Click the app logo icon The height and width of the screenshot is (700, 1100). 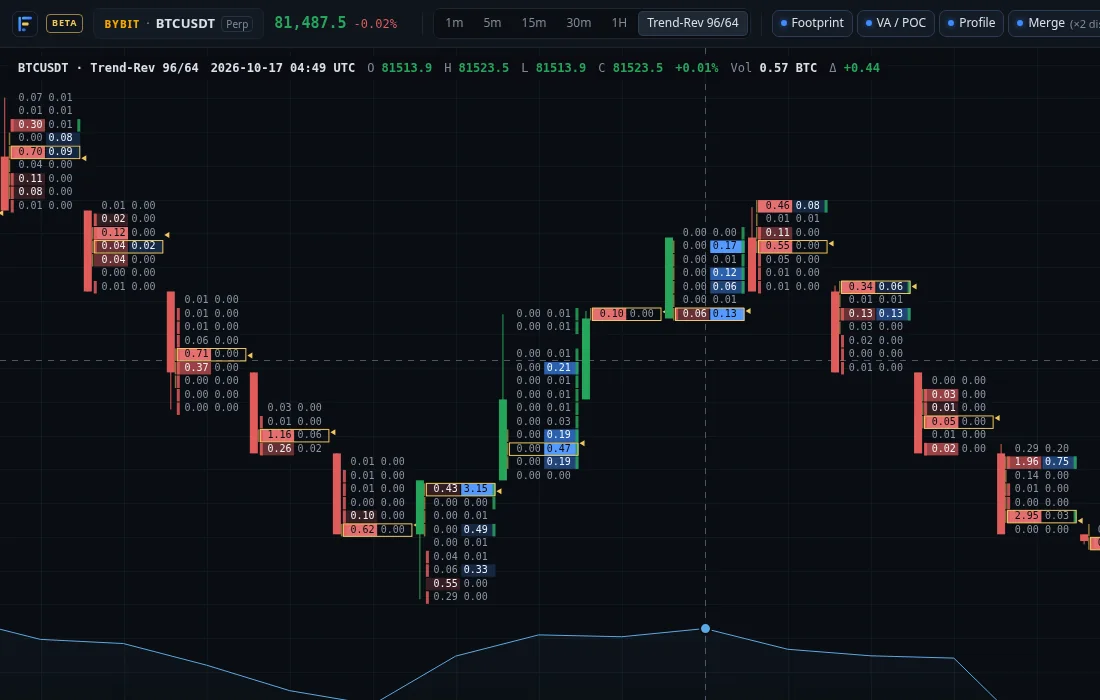click(25, 23)
